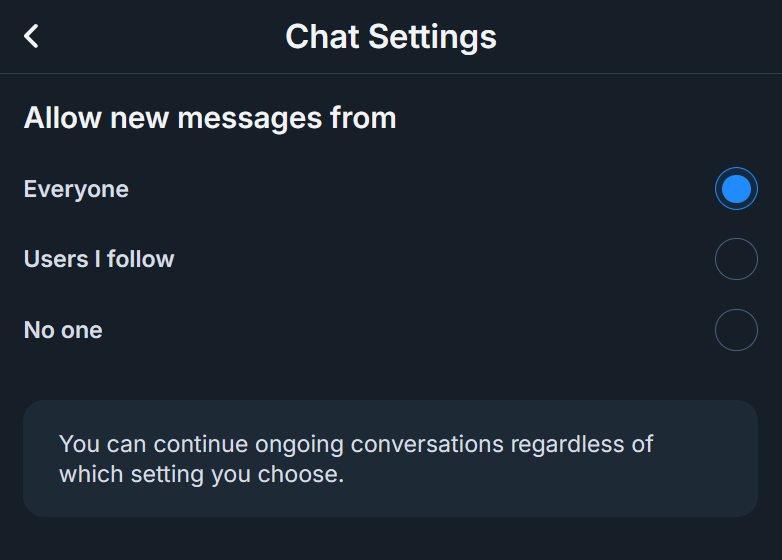The image size is (782, 560).
Task: Click the Chat Settings title
Action: pyautogui.click(x=391, y=37)
